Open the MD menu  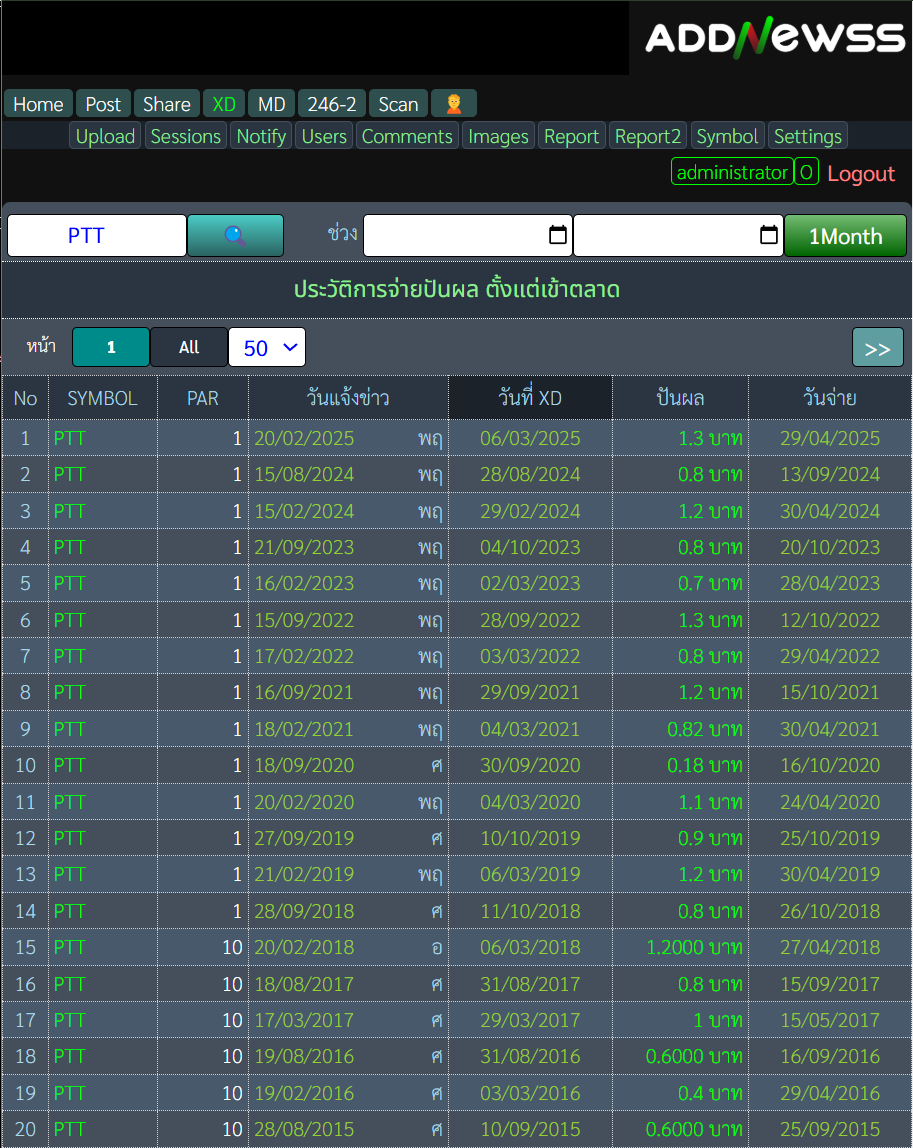[272, 104]
